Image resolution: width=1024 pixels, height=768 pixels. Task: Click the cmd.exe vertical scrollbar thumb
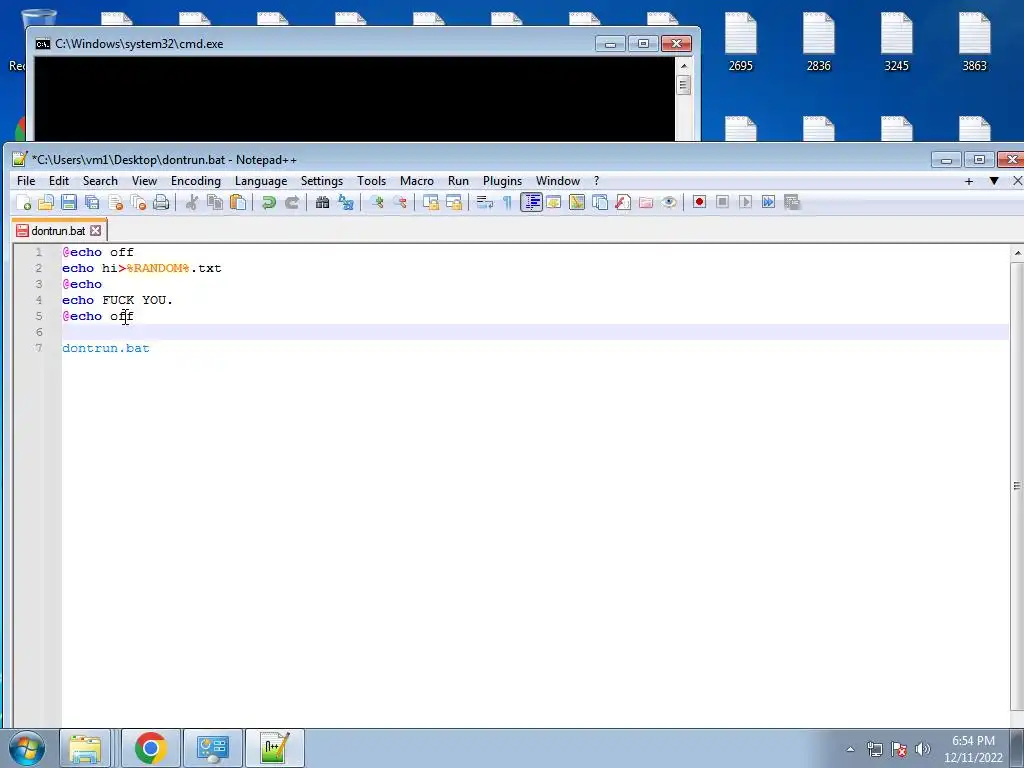684,85
